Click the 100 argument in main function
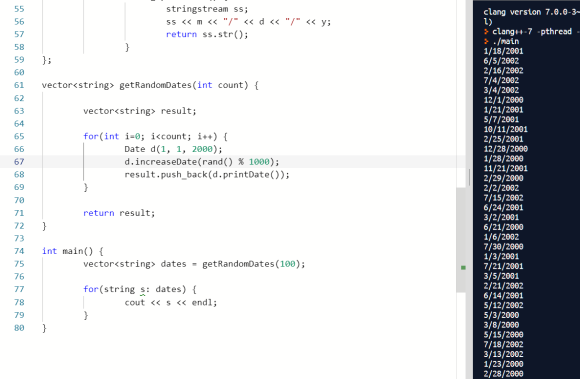 [287, 264]
